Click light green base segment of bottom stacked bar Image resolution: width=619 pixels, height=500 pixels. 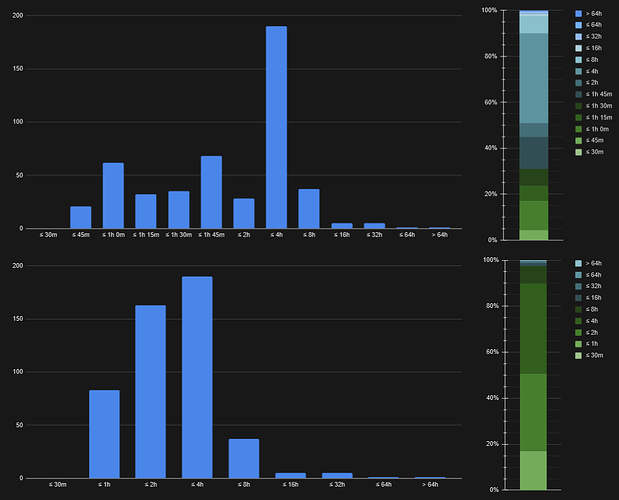coord(533,470)
